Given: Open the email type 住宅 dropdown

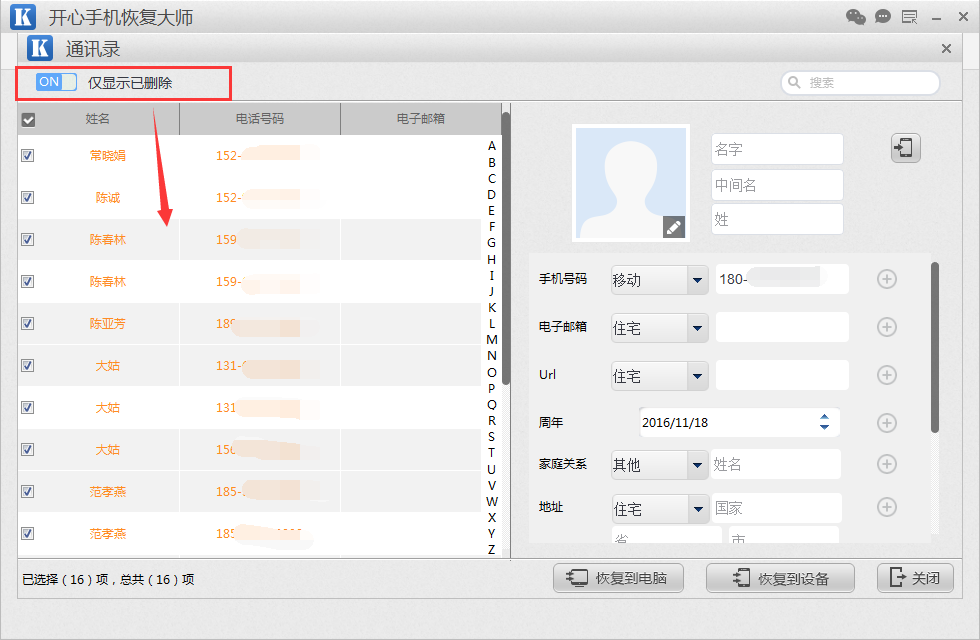Looking at the screenshot, I should [x=659, y=328].
